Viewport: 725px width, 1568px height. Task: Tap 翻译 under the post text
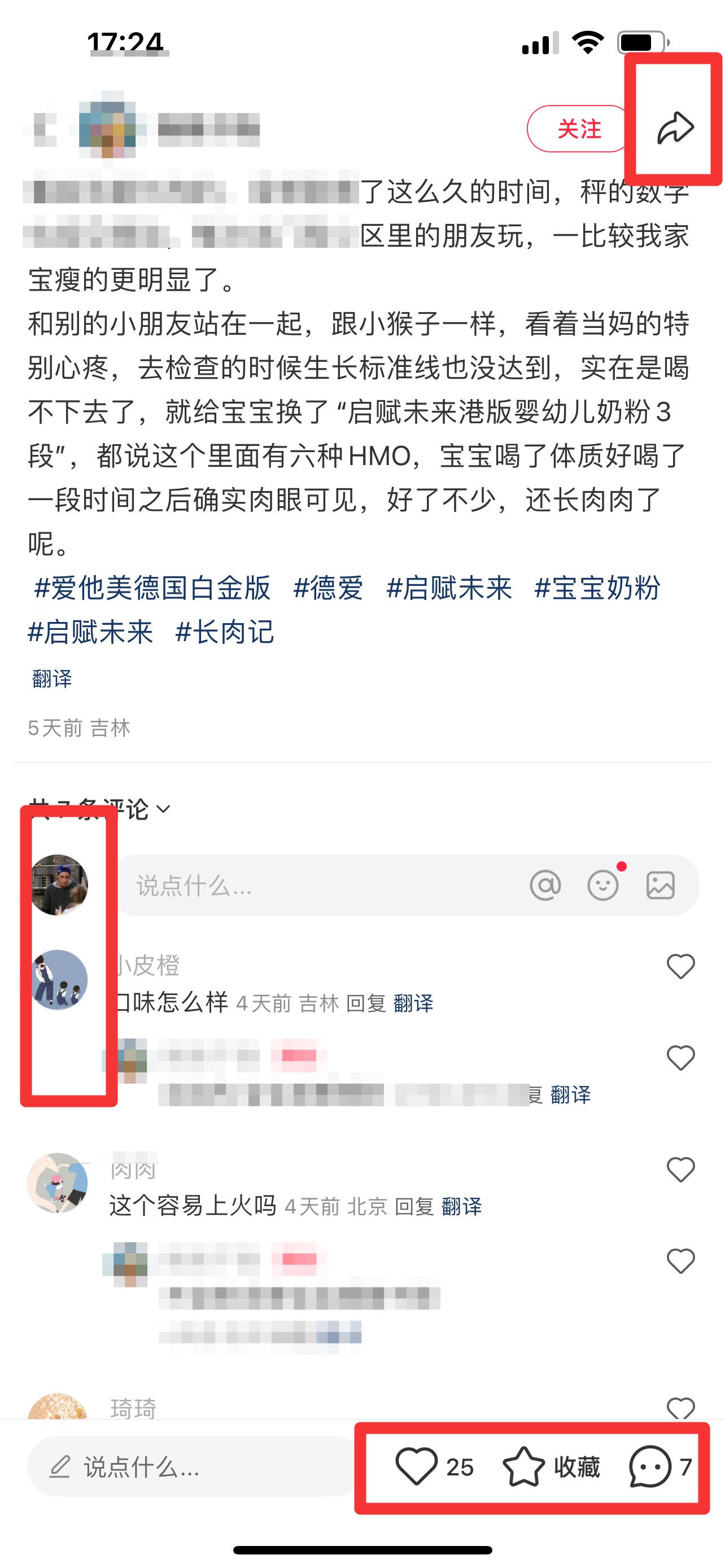52,678
